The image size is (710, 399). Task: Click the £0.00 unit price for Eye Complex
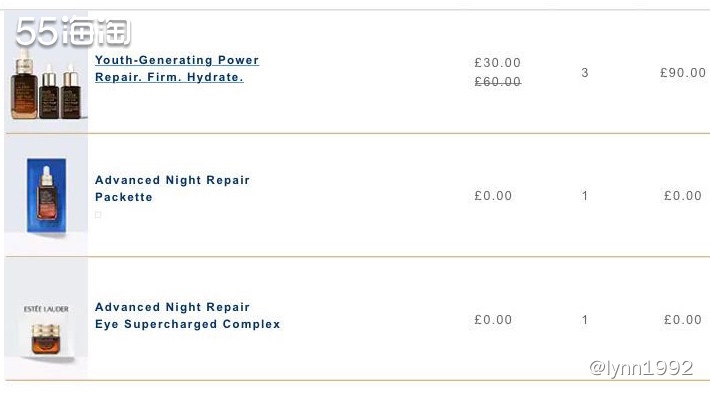493,320
